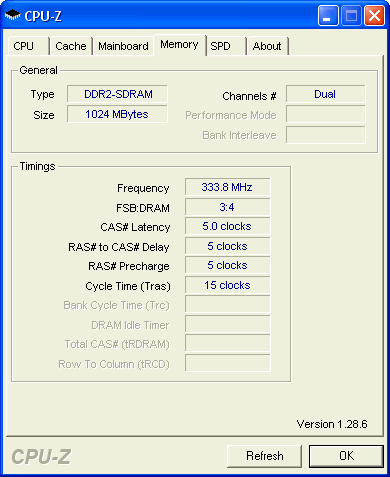Viewport: 390px width, 477px height.
Task: Click the Cycle Time 15 clocks field
Action: pyautogui.click(x=228, y=285)
